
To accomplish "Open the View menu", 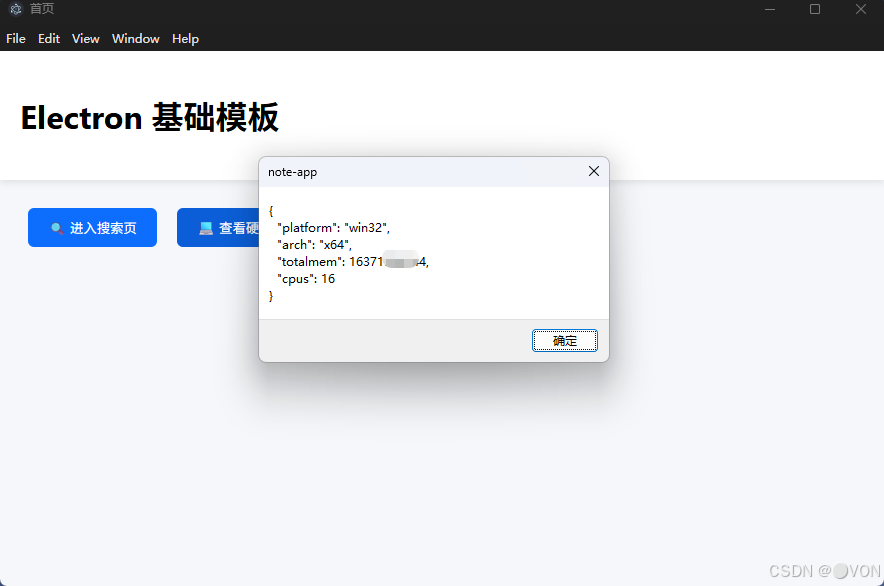I will tap(85, 39).
